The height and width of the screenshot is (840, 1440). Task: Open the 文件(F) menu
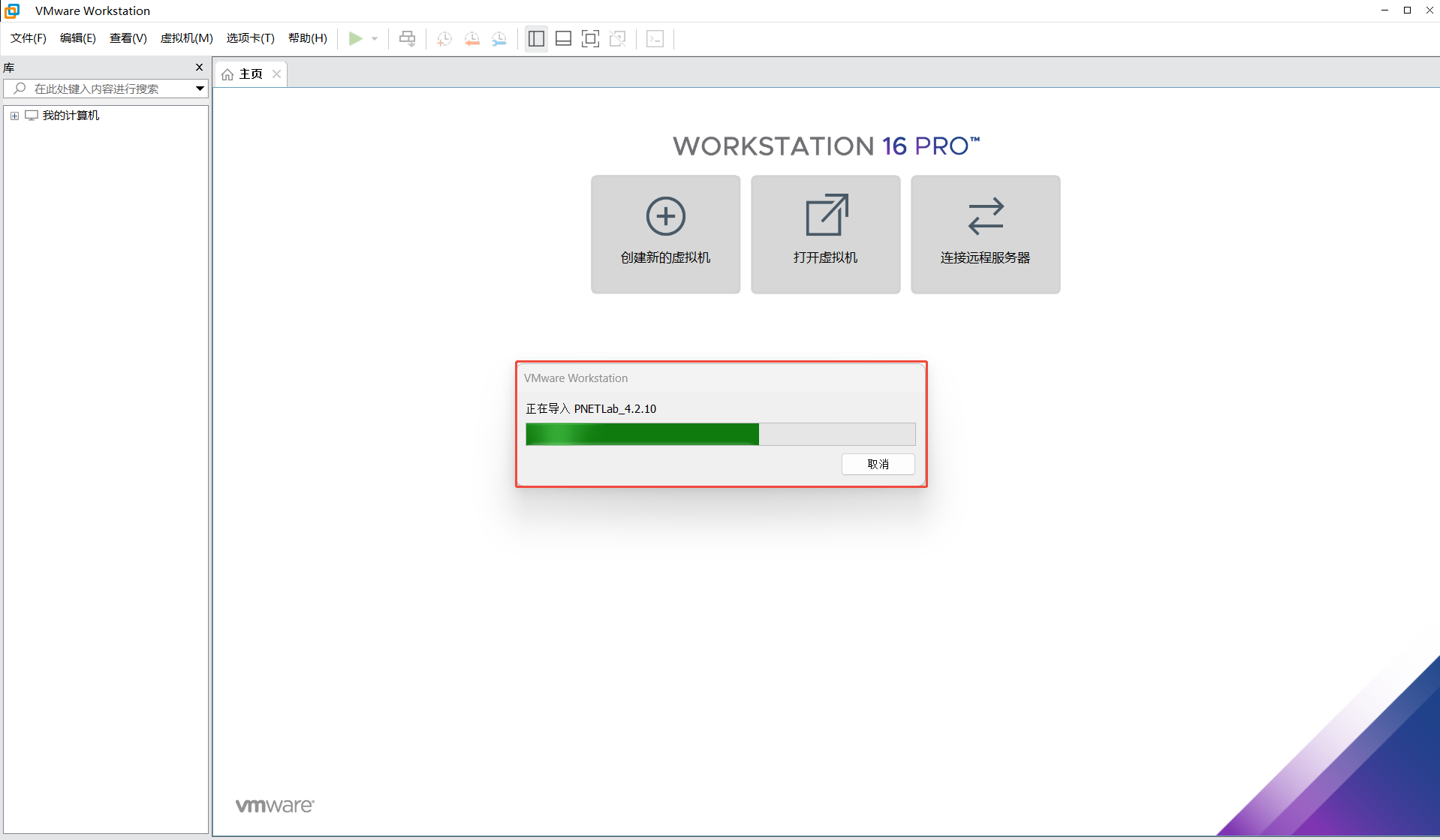[29, 38]
